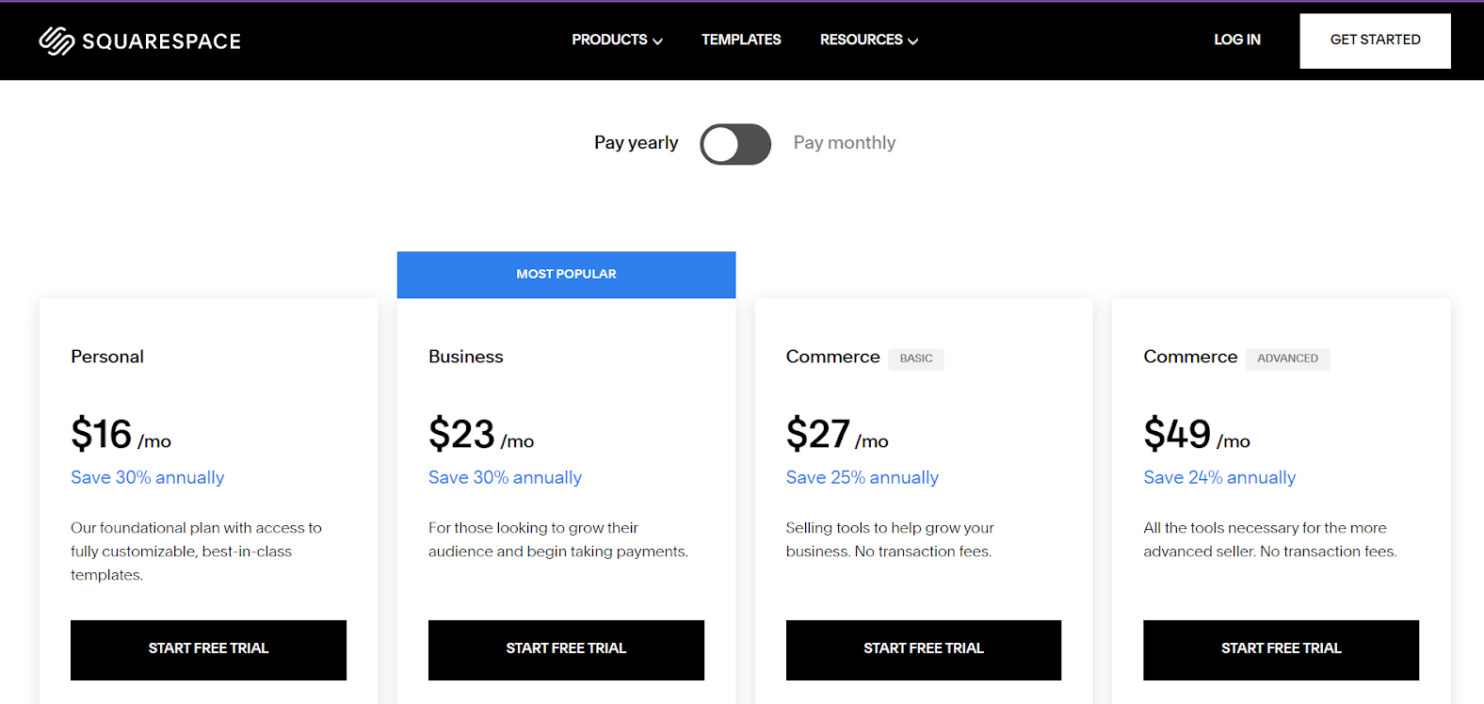Image resolution: width=1484 pixels, height=704 pixels.
Task: Expand the RESOURCES dropdown
Action: click(x=861, y=40)
